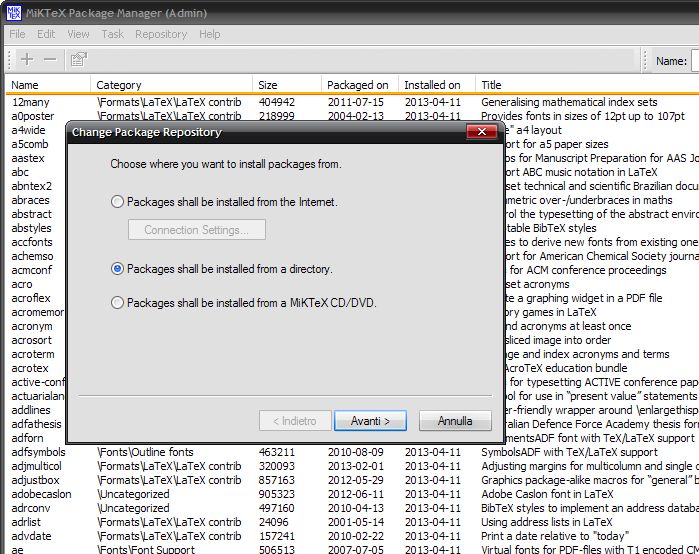Sort the list by Size column
Viewport: 699px width, 554px height.
coord(287,85)
